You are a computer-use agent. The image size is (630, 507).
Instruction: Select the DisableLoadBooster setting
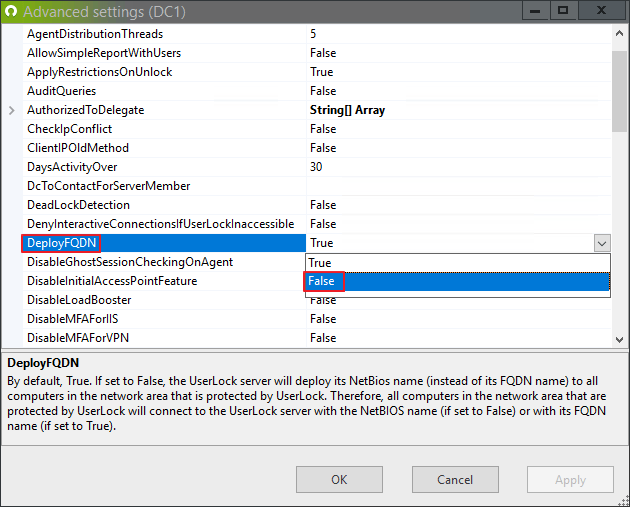click(x=79, y=300)
